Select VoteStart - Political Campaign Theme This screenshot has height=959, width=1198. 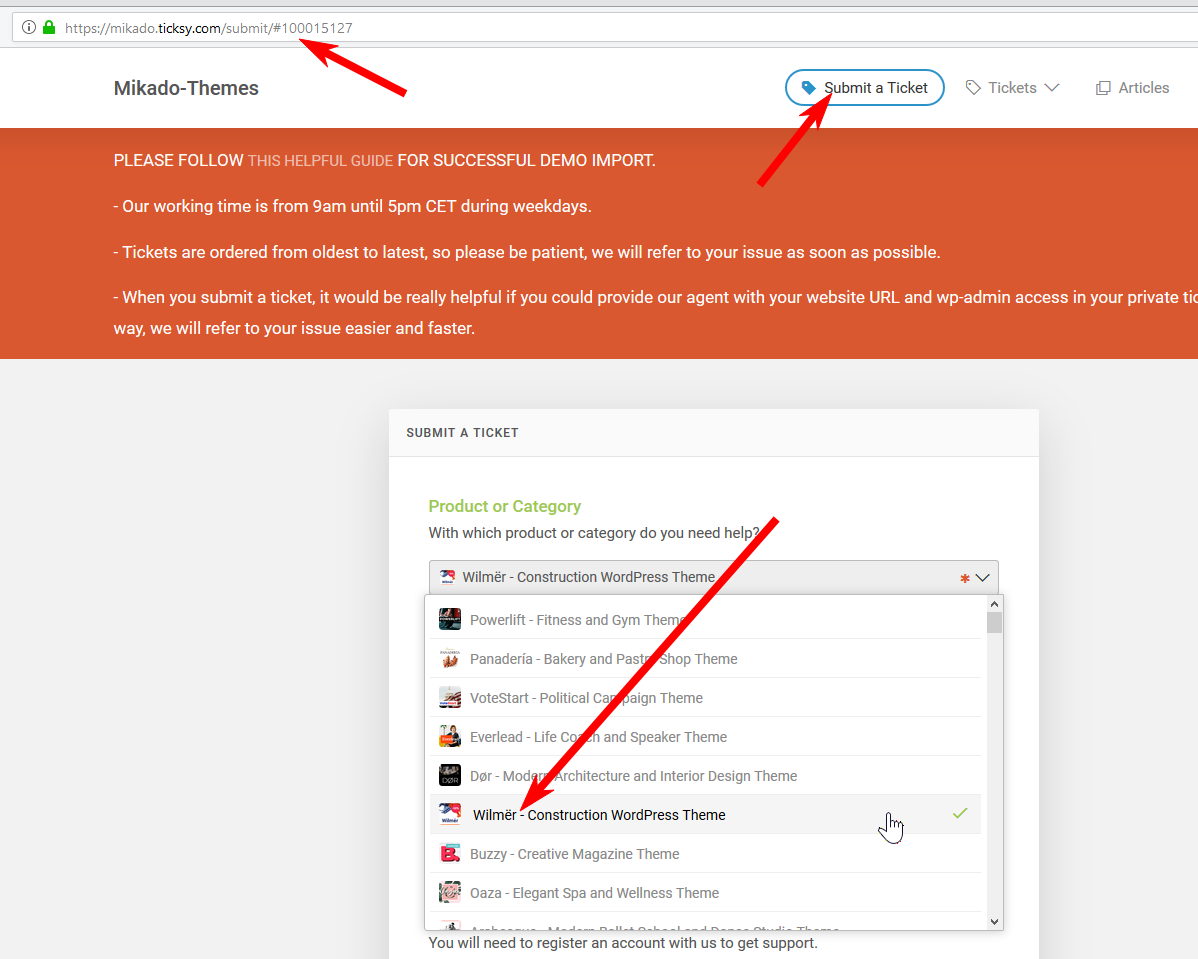(704, 698)
